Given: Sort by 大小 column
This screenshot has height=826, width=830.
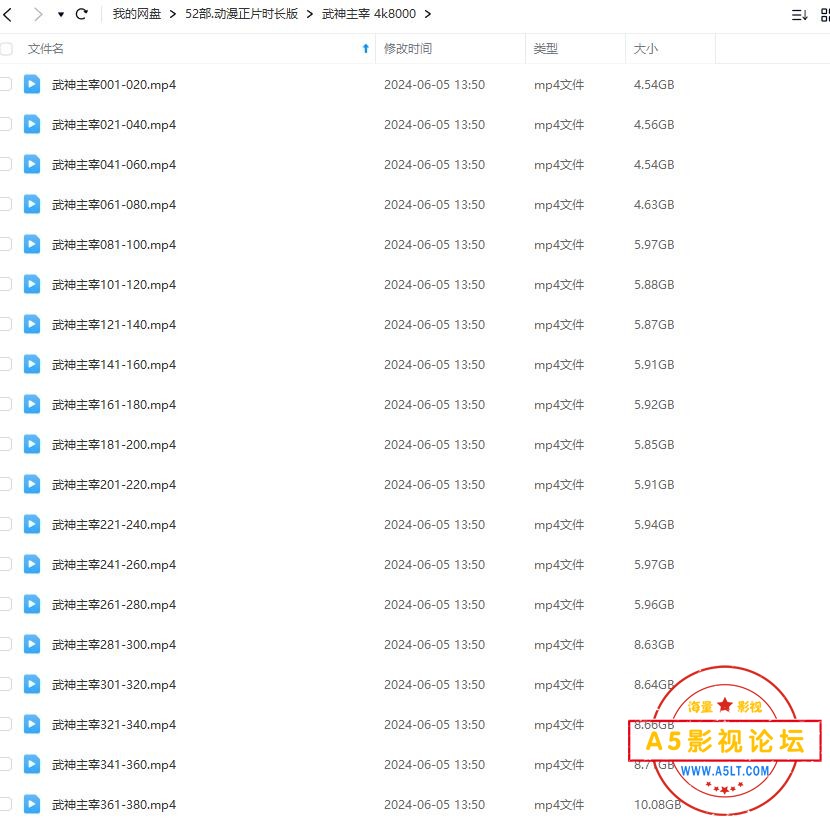Looking at the screenshot, I should pyautogui.click(x=646, y=49).
